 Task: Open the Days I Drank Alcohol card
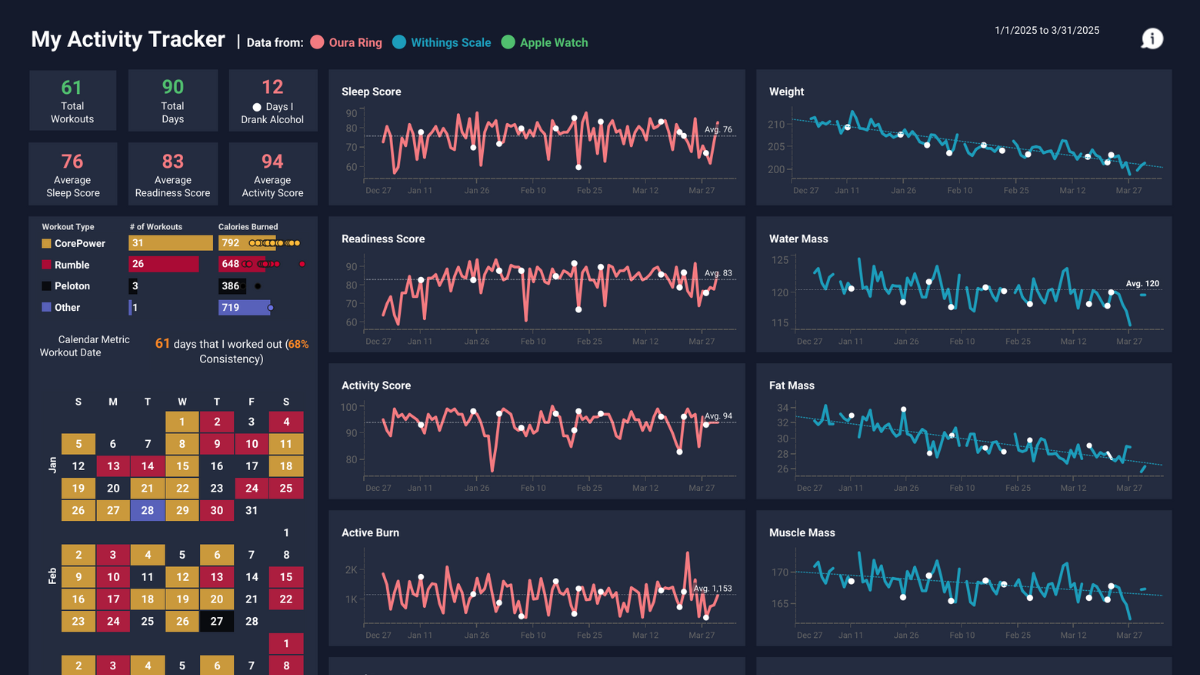(272, 101)
